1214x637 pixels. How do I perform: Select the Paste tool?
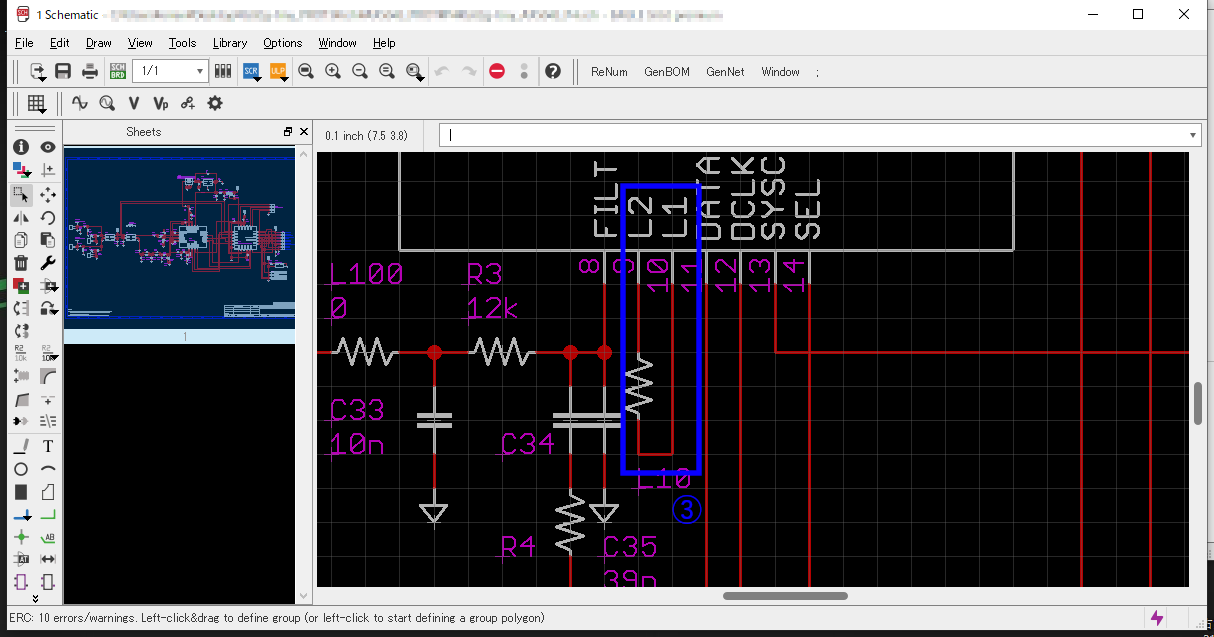pos(47,240)
